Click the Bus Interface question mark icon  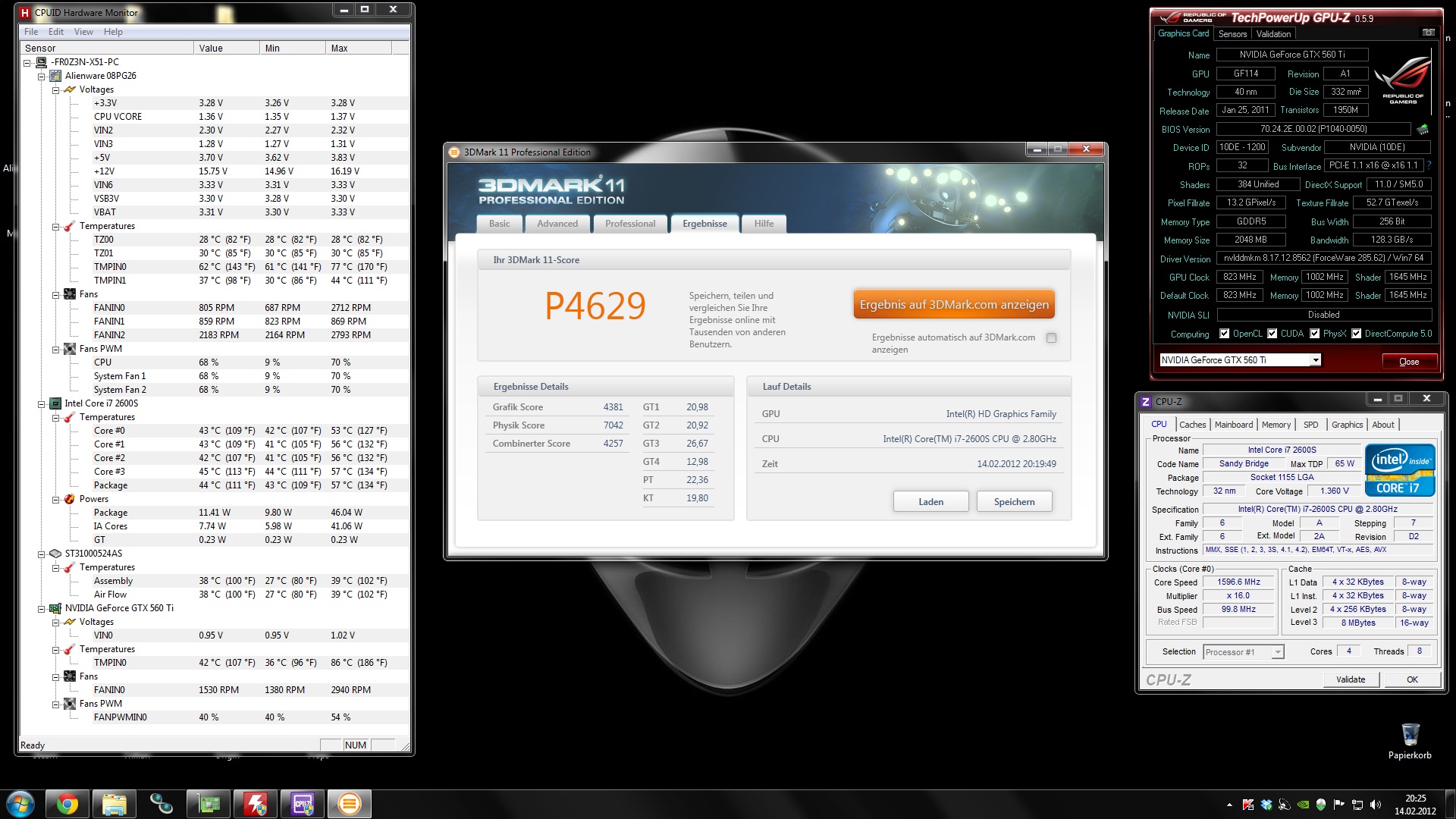pos(1429,165)
